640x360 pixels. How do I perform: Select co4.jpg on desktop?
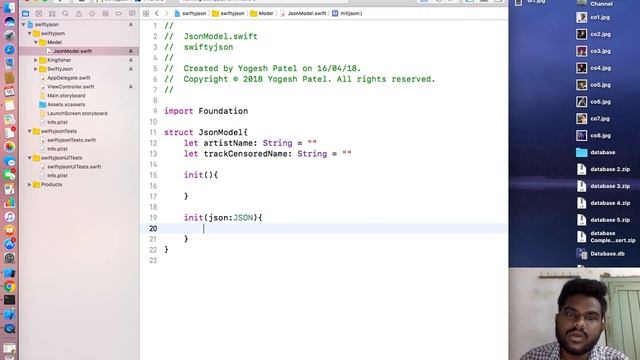pyautogui.click(x=593, y=68)
